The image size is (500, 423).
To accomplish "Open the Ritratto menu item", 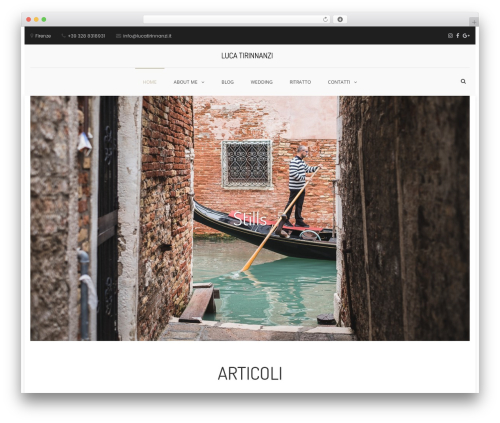I will tap(300, 82).
